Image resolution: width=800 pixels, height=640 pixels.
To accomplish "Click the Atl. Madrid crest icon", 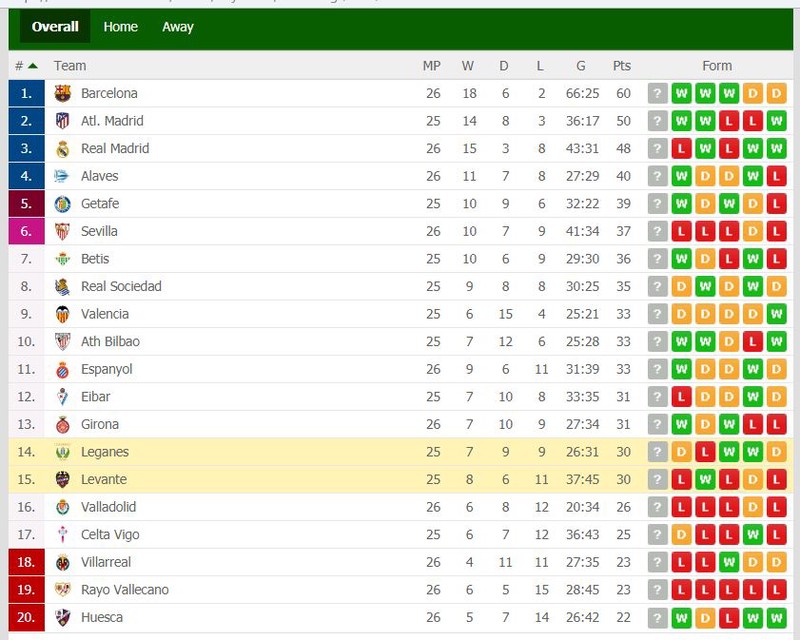I will [x=62, y=121].
